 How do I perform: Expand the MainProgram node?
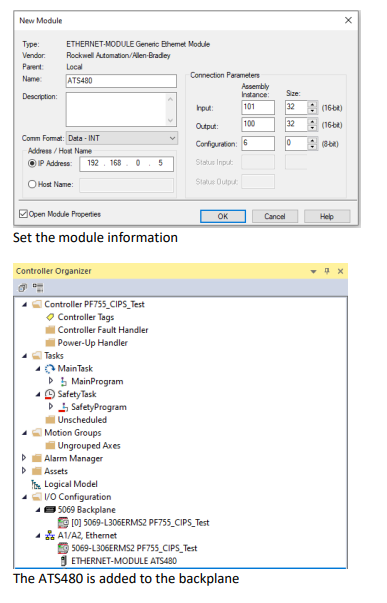[x=51, y=381]
